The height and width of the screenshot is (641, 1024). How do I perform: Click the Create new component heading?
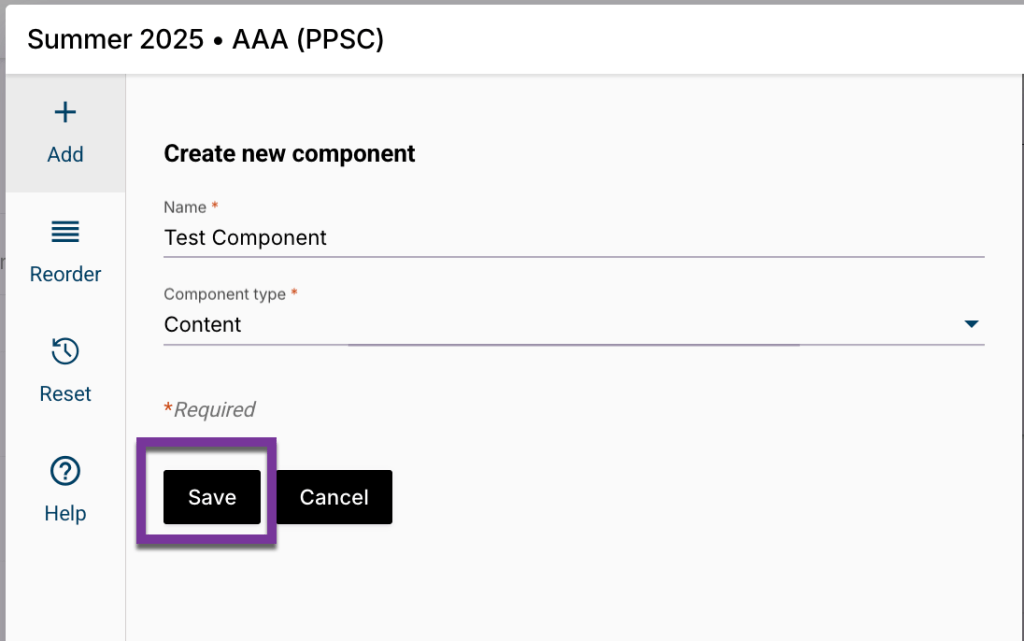coord(289,153)
